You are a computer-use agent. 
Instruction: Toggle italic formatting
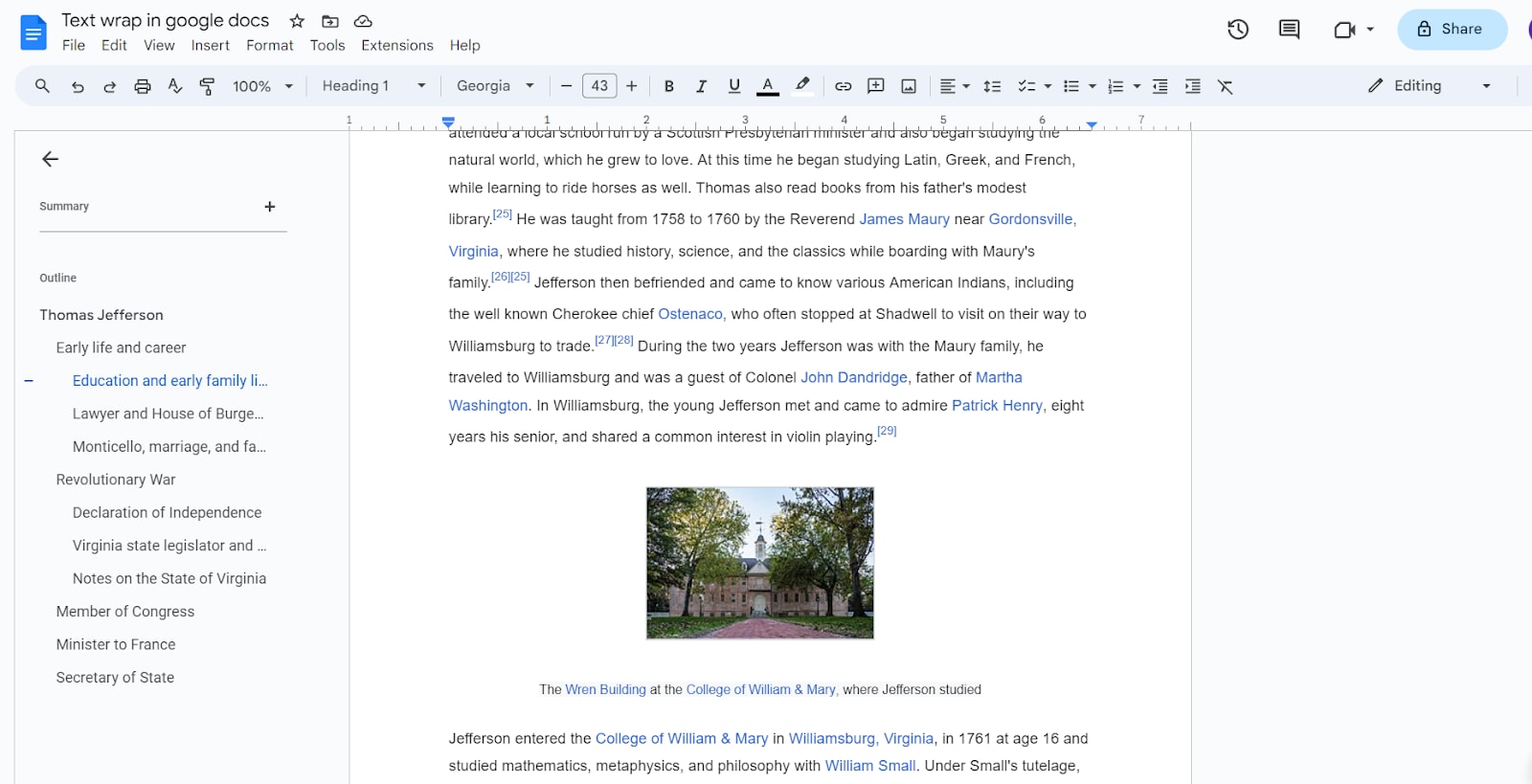[x=702, y=86]
